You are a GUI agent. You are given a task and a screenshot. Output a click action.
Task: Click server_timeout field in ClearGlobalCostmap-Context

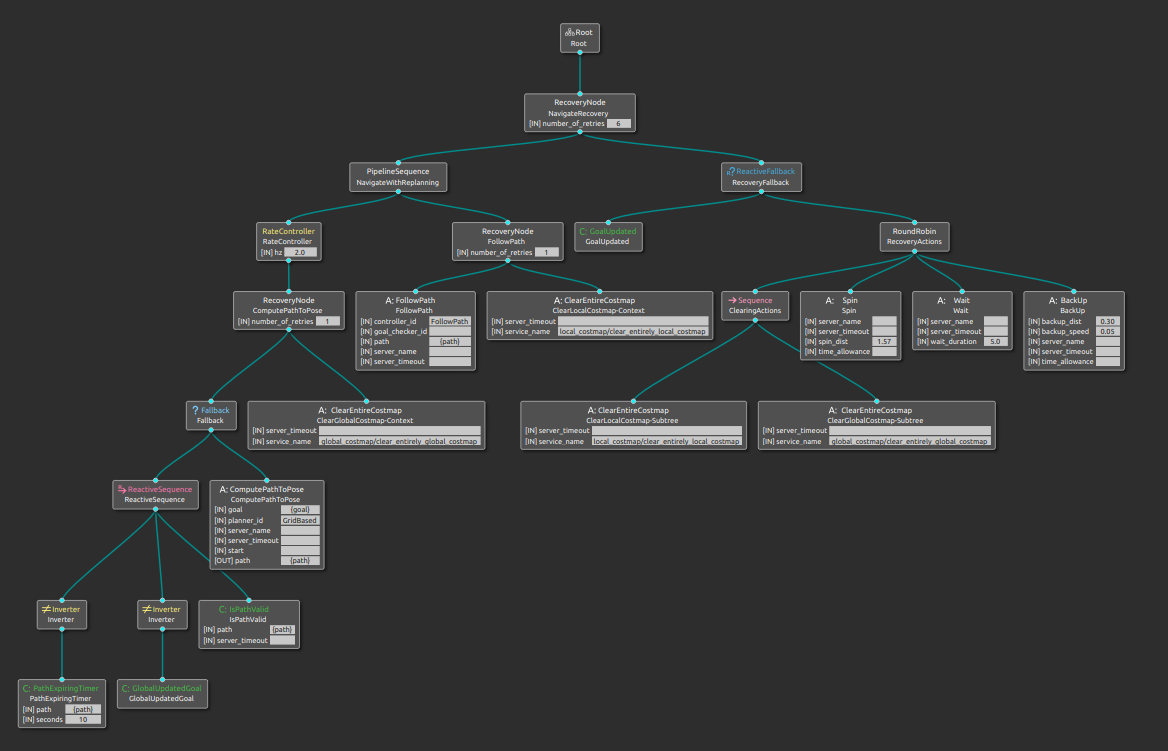point(400,431)
